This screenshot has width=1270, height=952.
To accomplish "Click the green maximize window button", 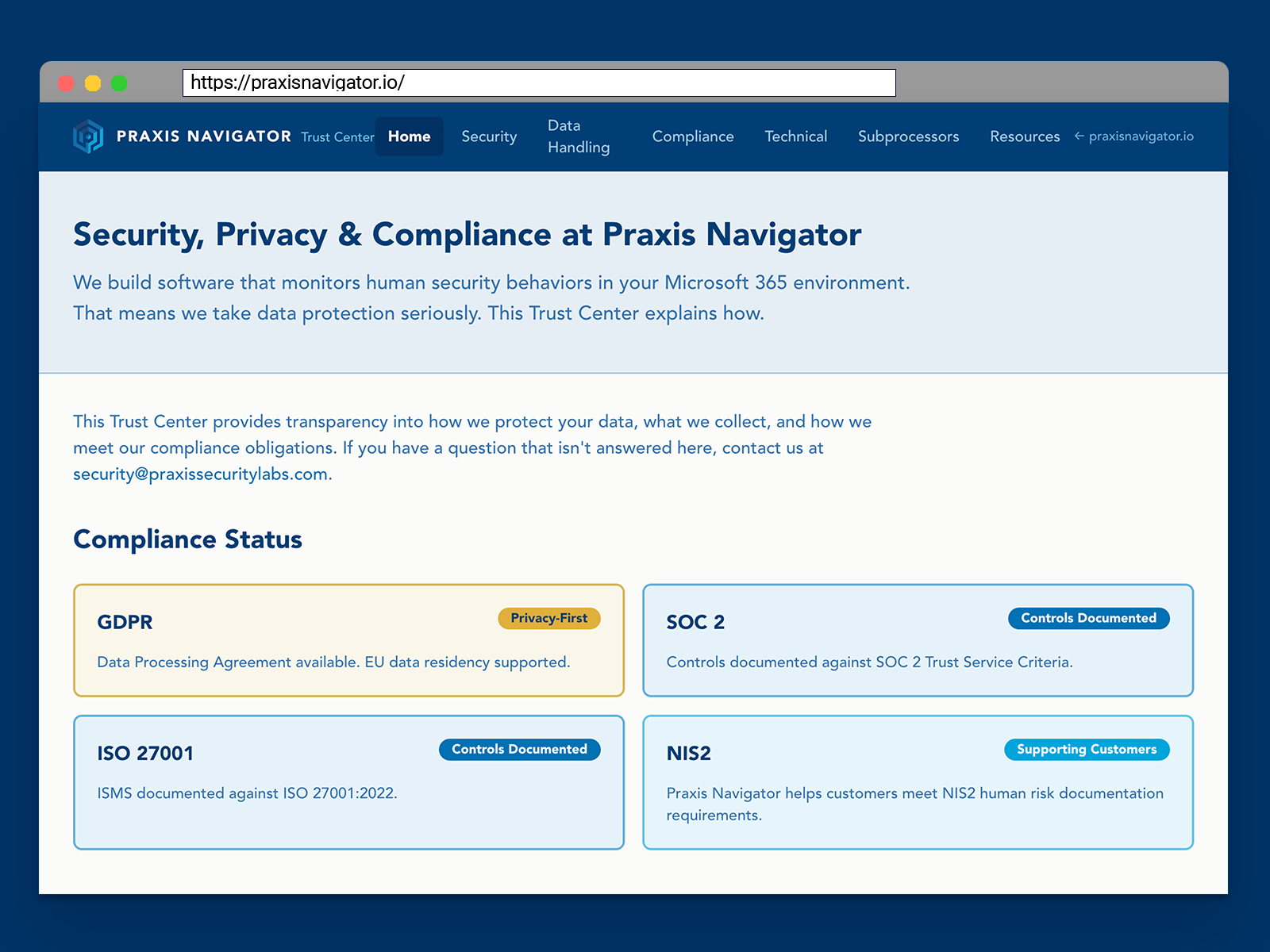I will [x=119, y=83].
